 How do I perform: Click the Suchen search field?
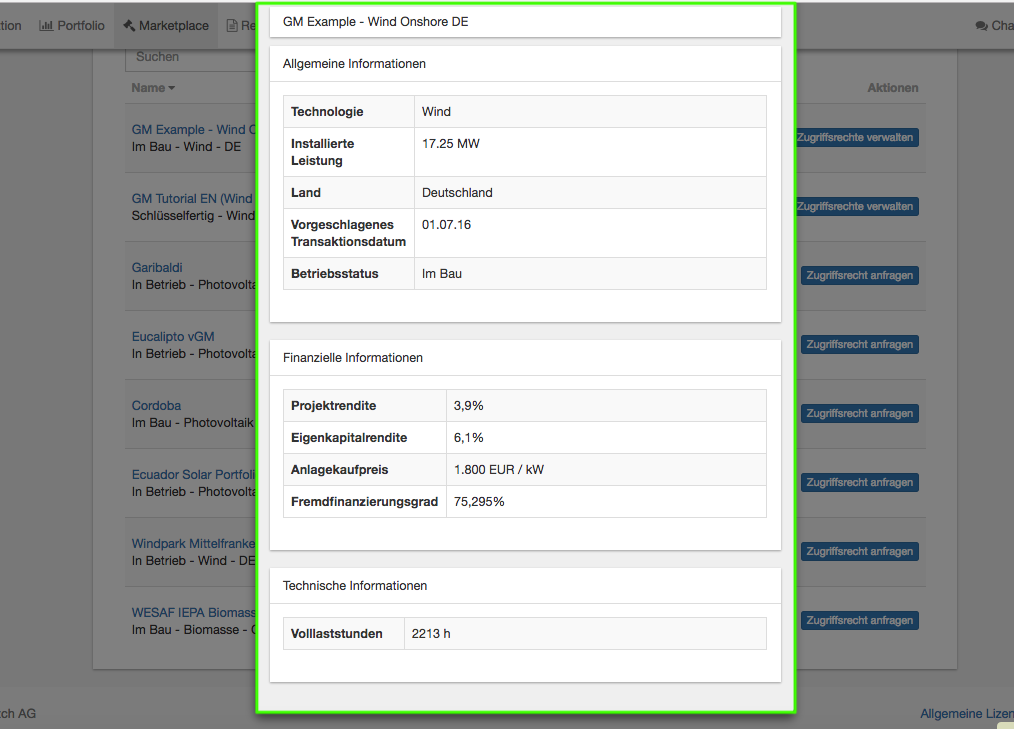(190, 58)
